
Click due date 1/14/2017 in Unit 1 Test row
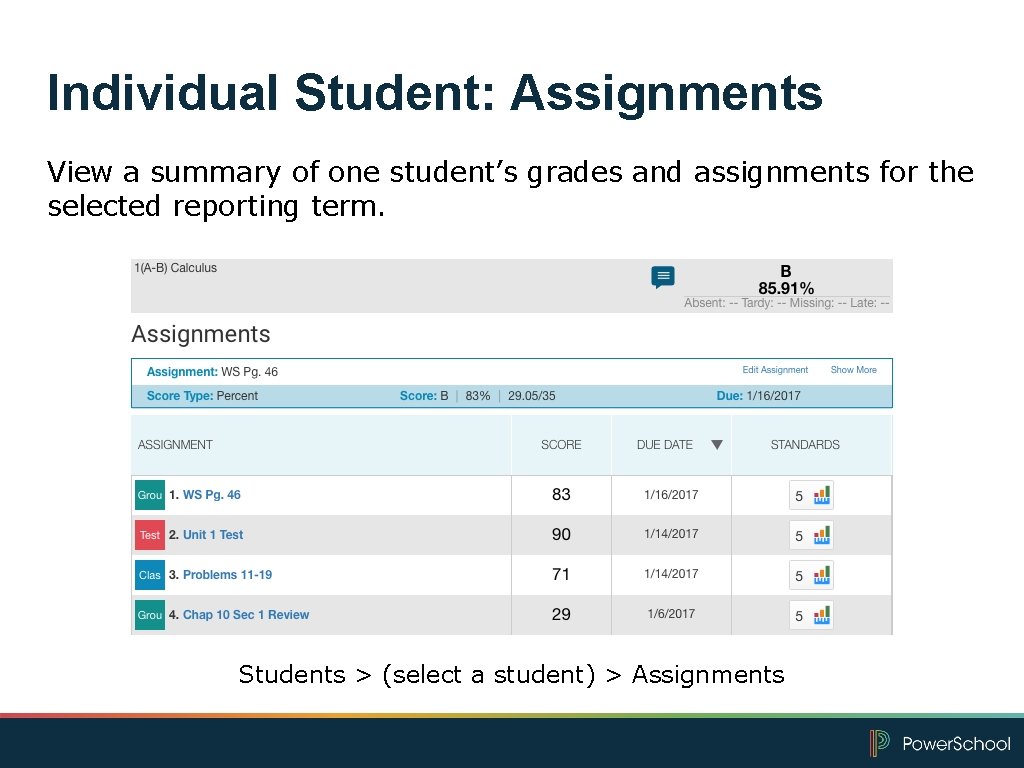(x=671, y=534)
